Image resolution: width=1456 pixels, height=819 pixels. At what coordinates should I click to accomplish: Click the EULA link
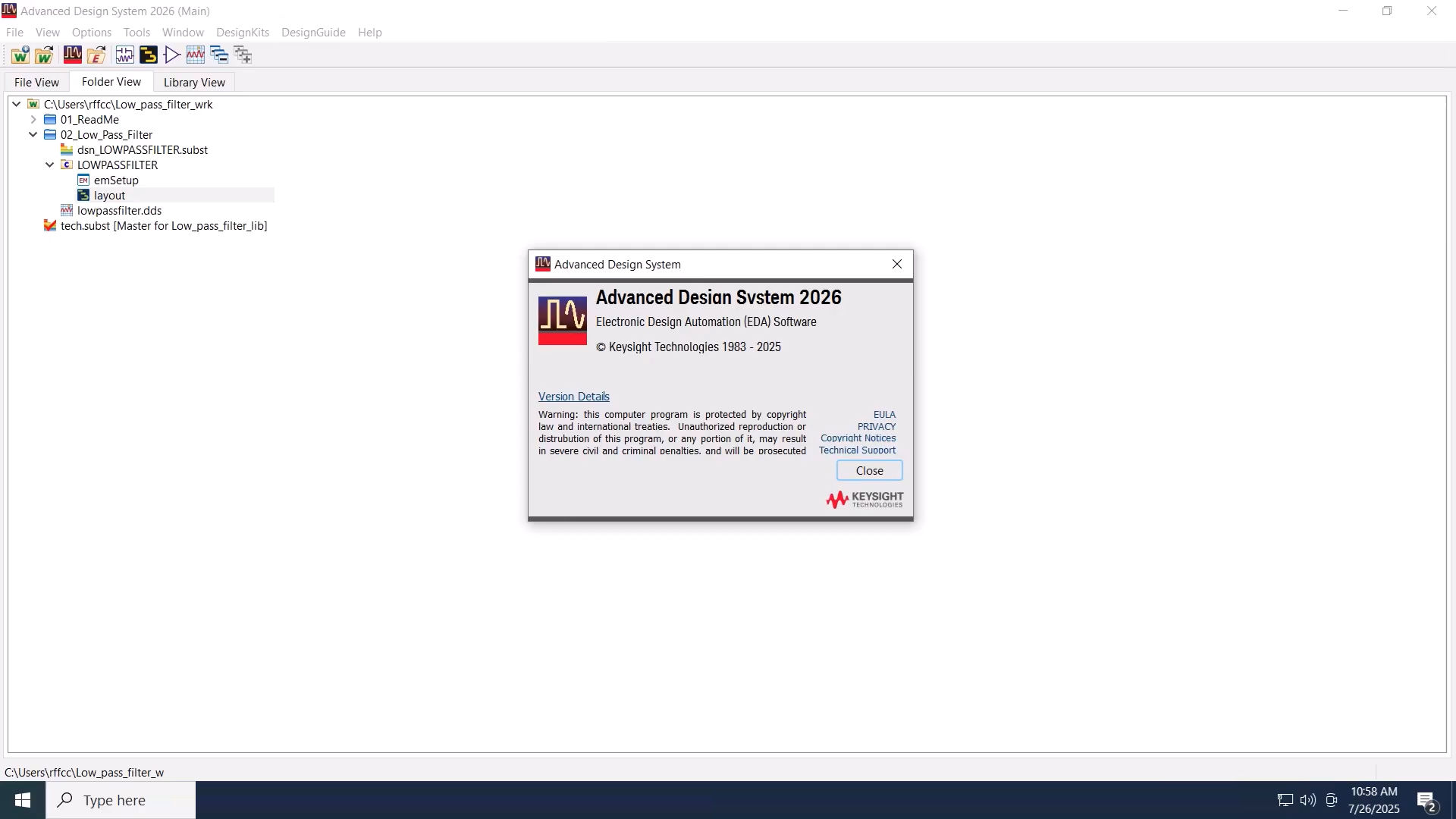pos(883,414)
